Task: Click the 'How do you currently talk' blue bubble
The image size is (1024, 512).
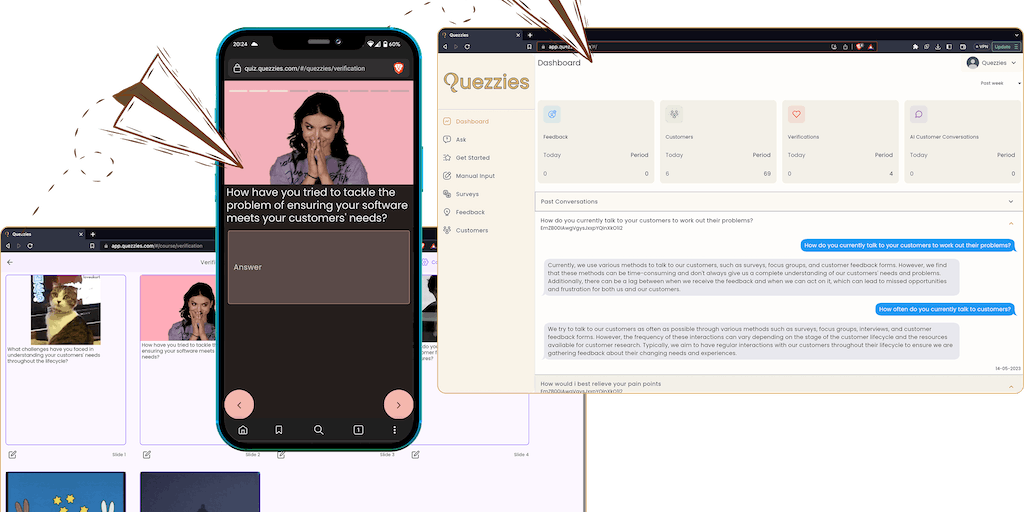Action: coord(908,246)
